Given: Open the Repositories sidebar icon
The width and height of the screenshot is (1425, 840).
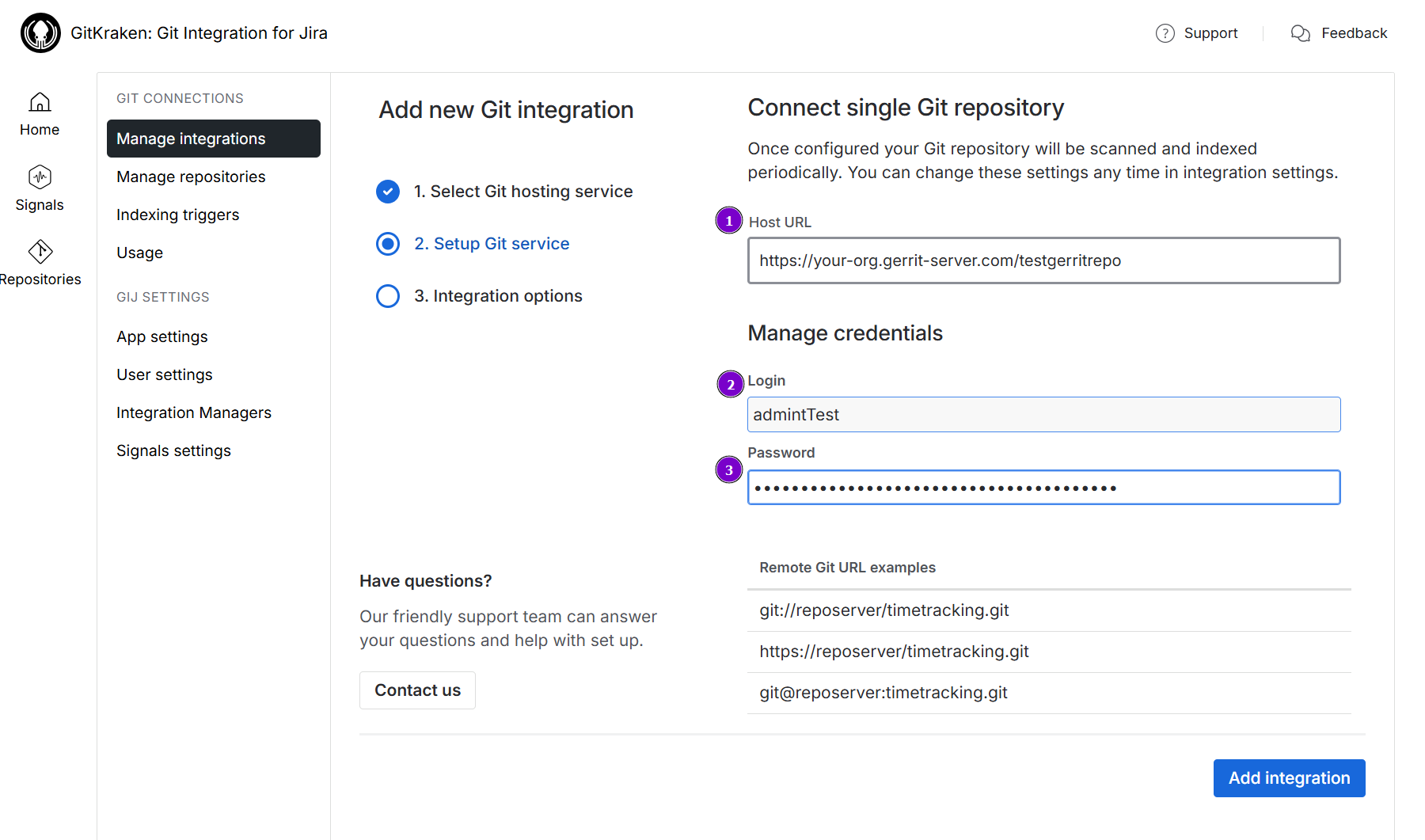Looking at the screenshot, I should tap(40, 252).
